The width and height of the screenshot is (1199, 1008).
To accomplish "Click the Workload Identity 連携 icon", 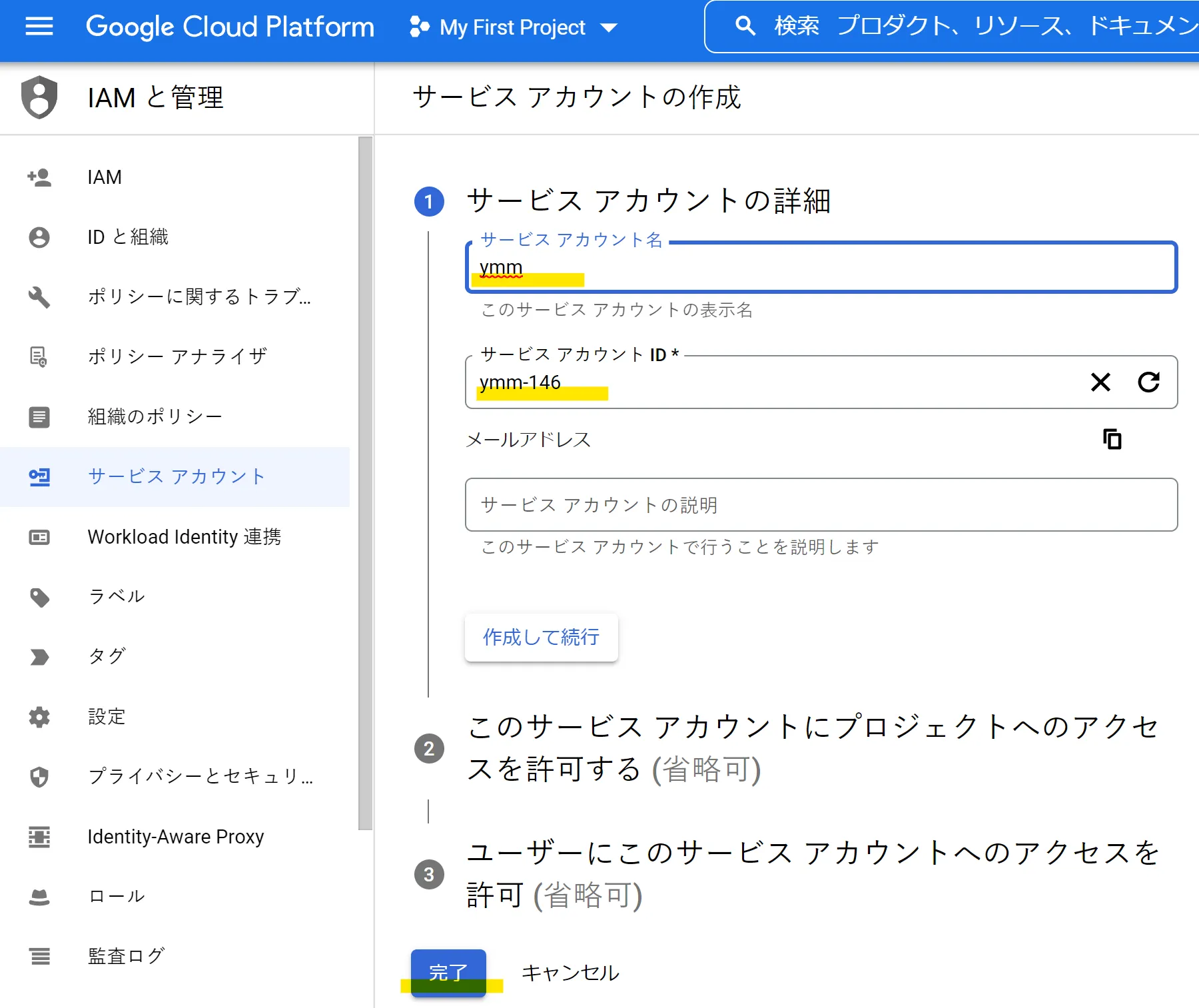I will pyautogui.click(x=39, y=537).
